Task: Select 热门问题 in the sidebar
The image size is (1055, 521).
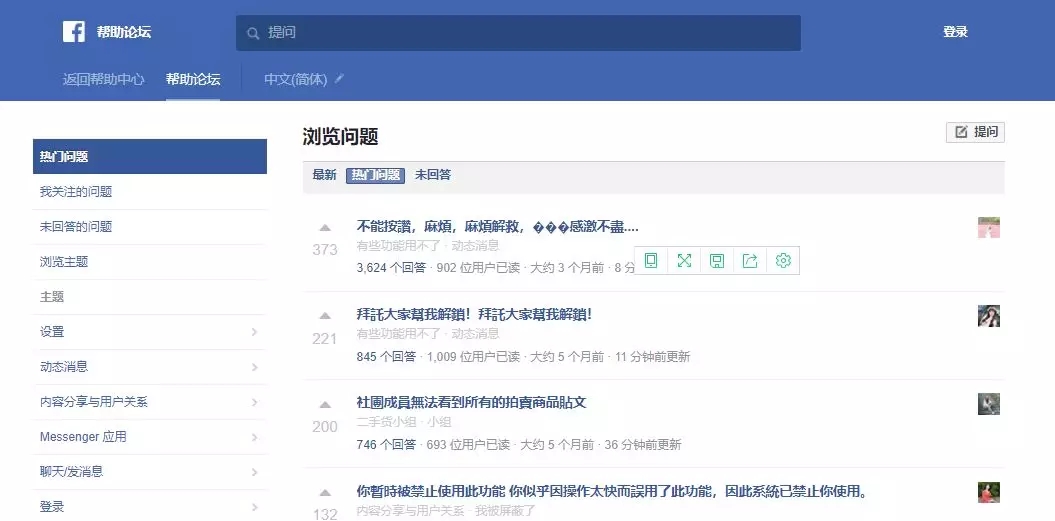Action: [150, 156]
